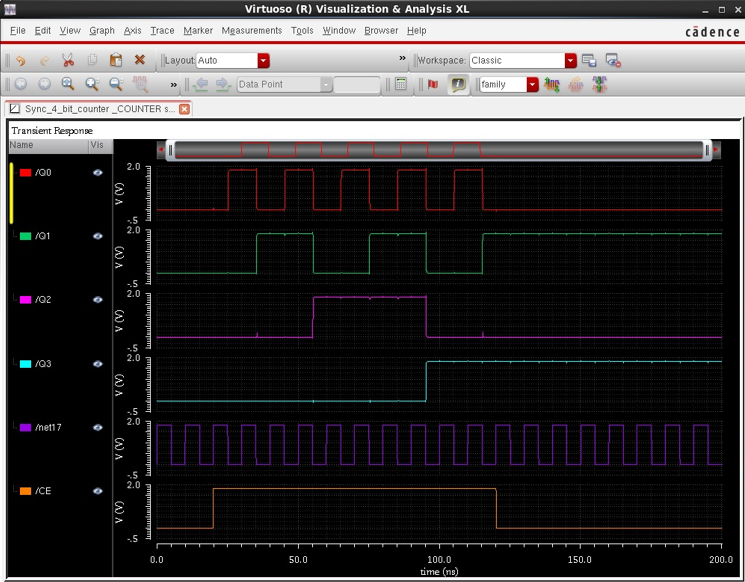
Task: Click the undo arrow icon
Action: 20,60
